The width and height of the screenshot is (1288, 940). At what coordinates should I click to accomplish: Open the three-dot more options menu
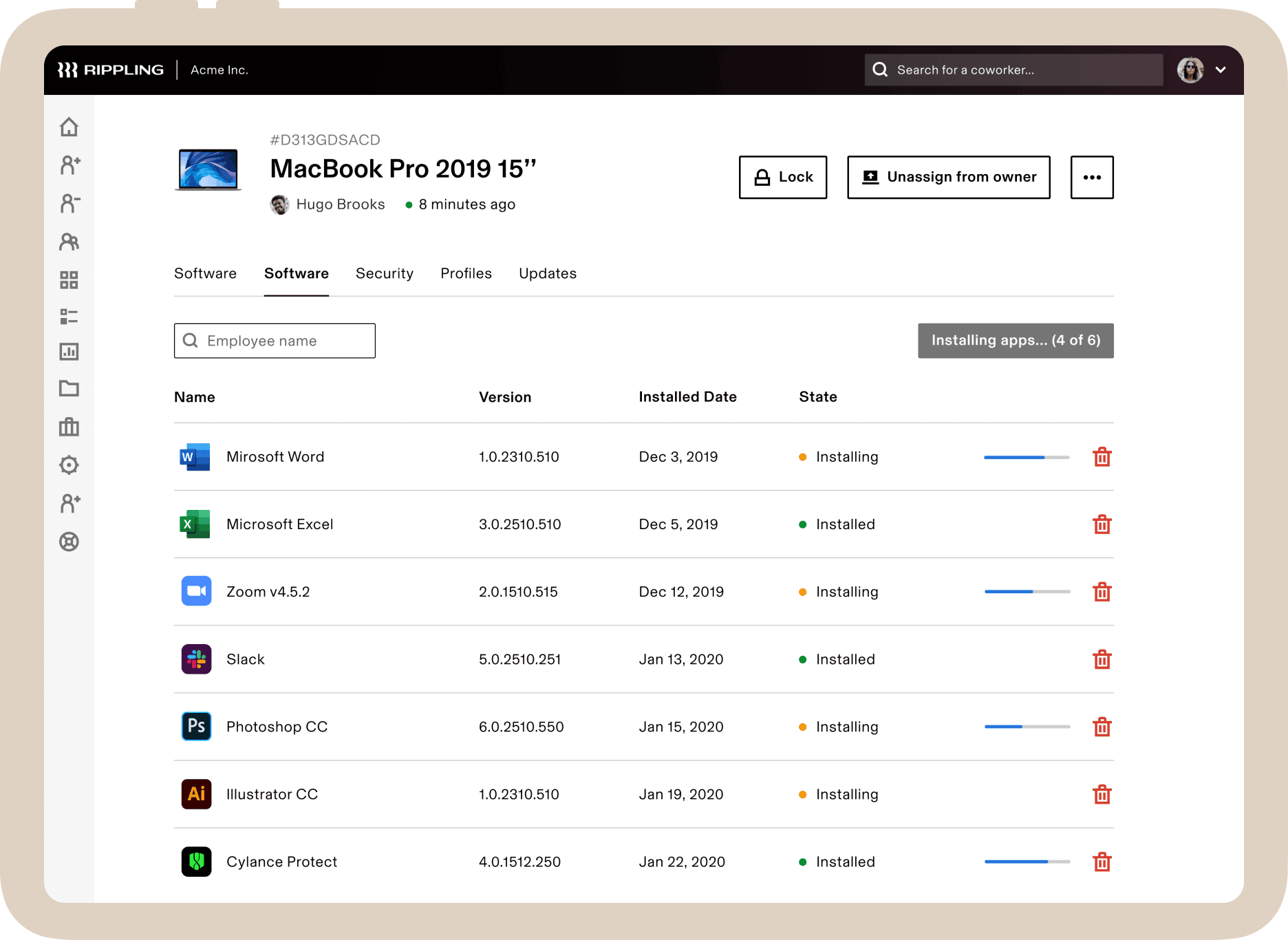[x=1091, y=178]
